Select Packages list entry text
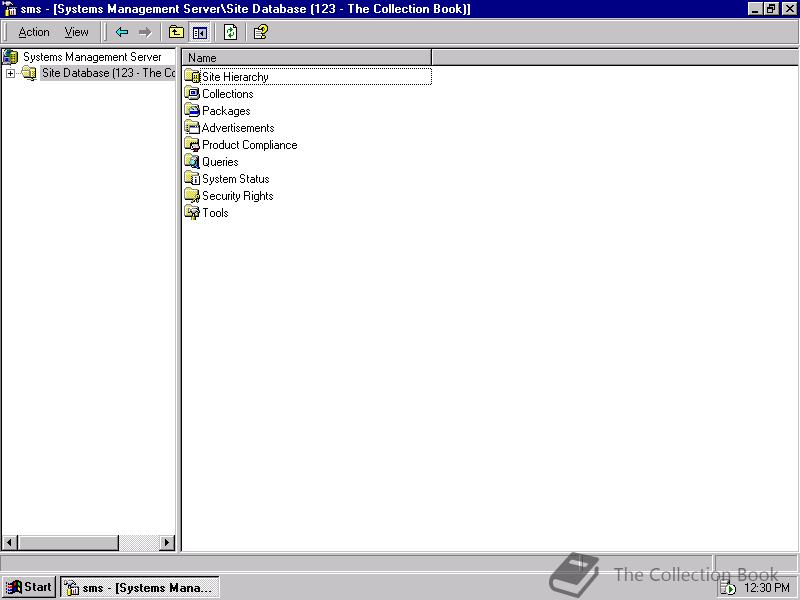 226,111
